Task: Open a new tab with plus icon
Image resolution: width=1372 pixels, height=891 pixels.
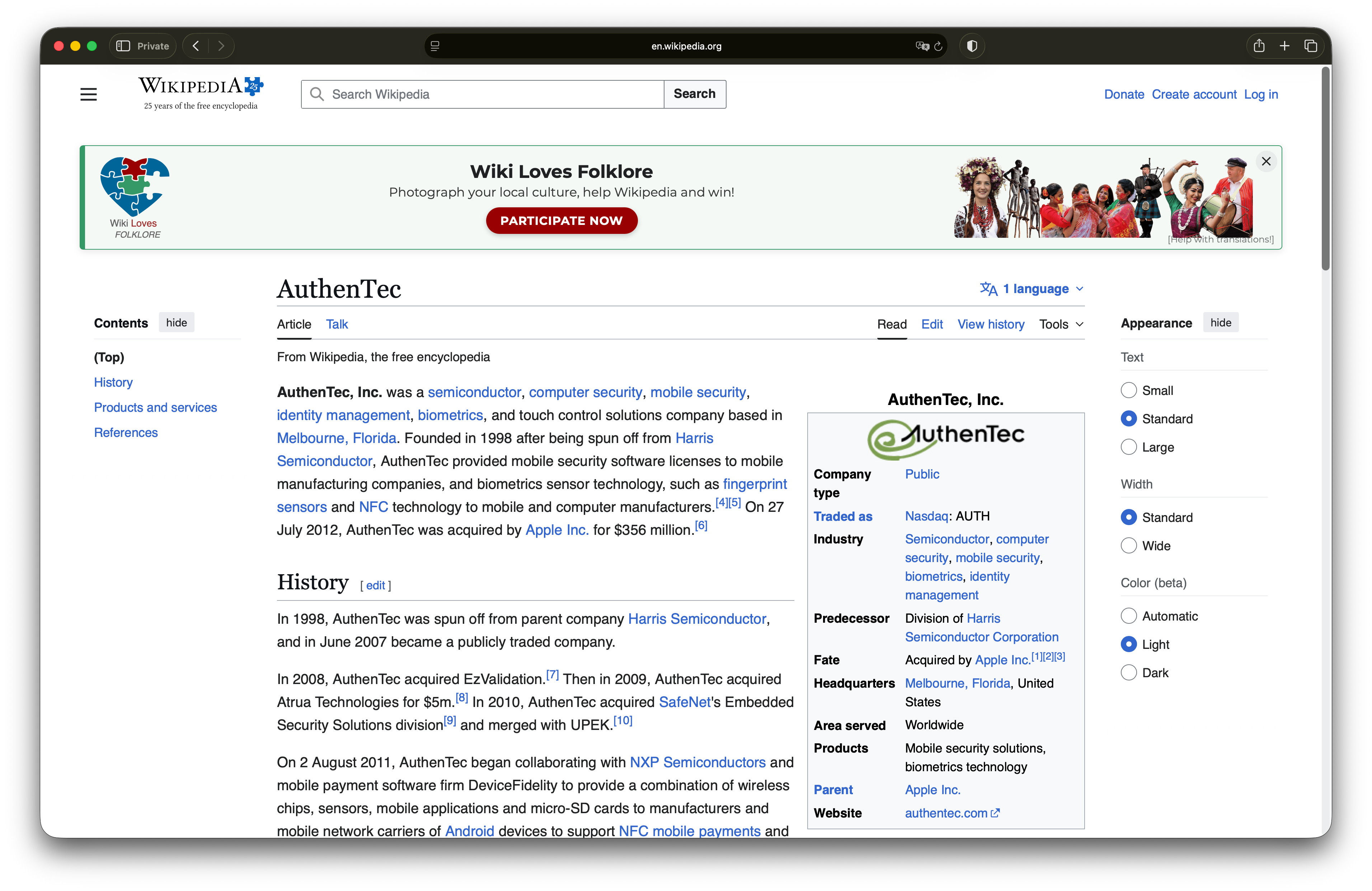Action: click(1284, 46)
